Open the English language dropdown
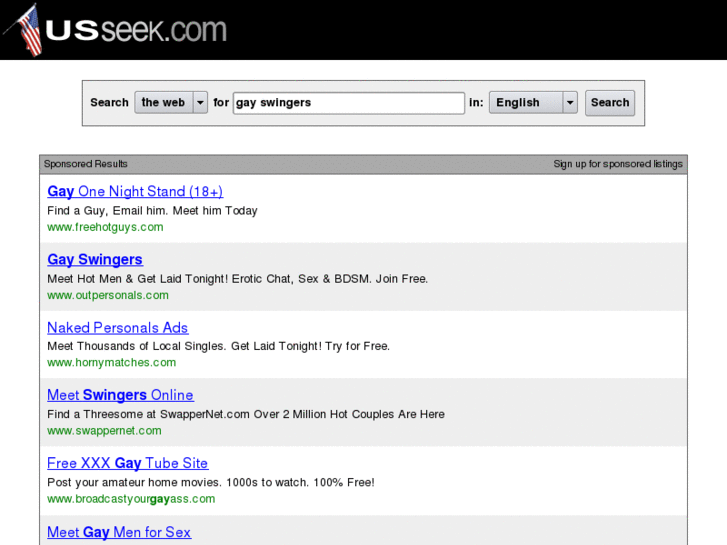Image resolution: width=727 pixels, height=545 pixels. [x=533, y=103]
